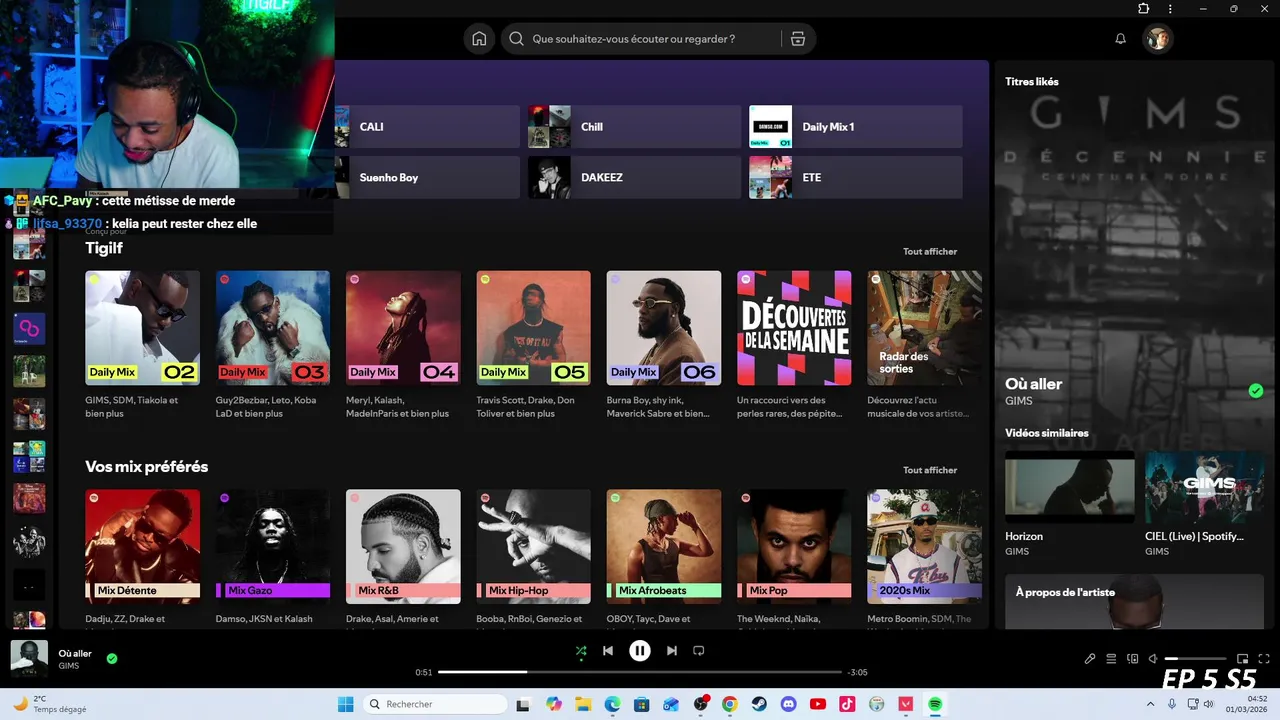1280x720 pixels.
Task: Expand hidden system tray icons chevron
Action: (1153, 704)
